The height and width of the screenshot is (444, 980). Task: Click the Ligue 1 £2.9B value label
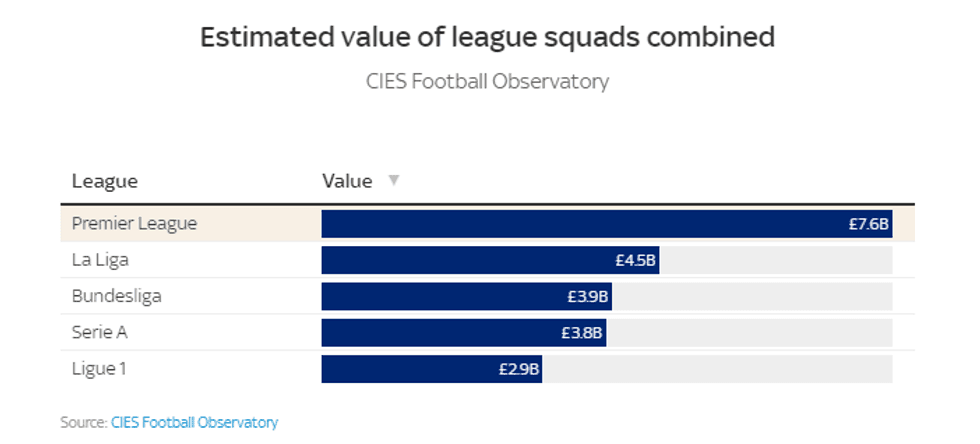[519, 369]
